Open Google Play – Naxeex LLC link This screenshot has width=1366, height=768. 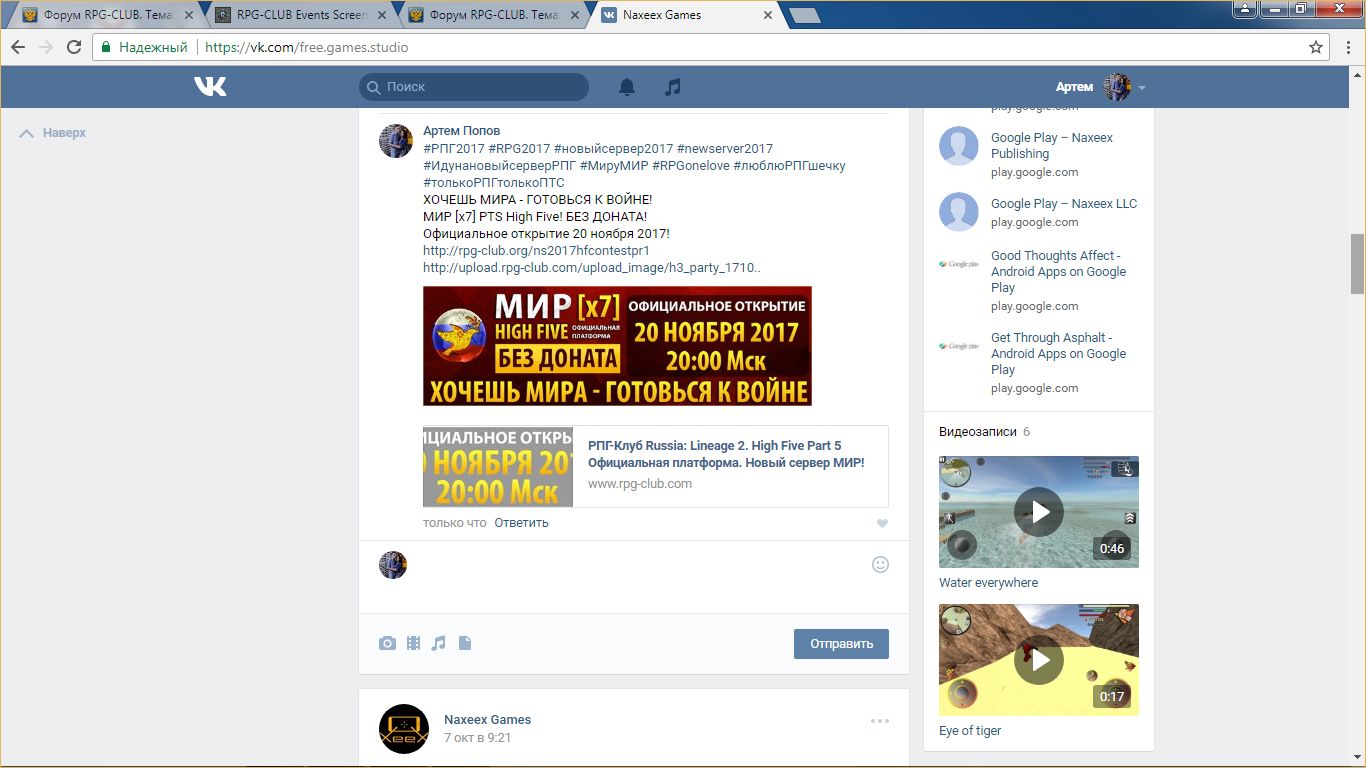(x=1064, y=204)
